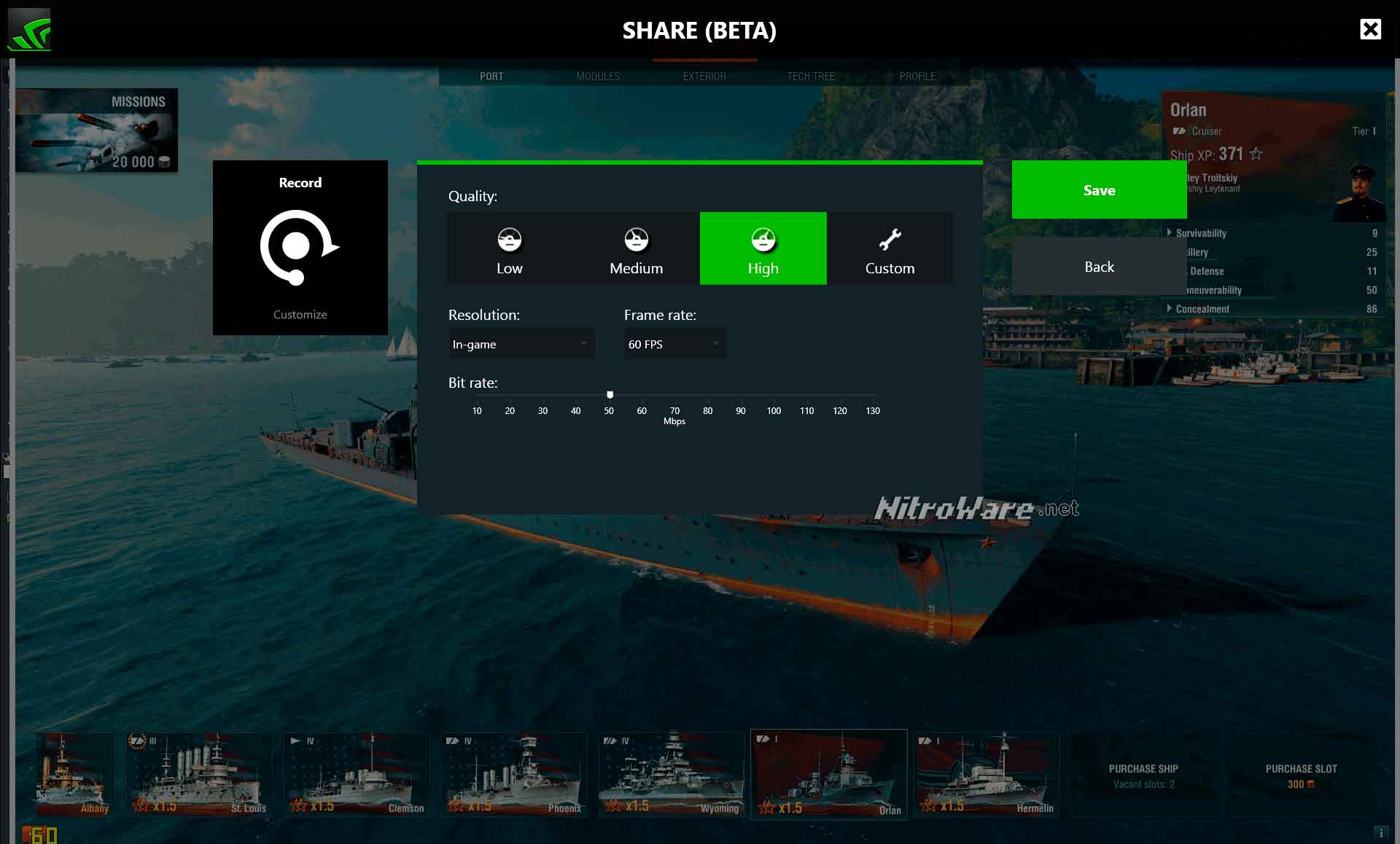Select the Phoenix ship card
The image size is (1400, 844).
(514, 774)
